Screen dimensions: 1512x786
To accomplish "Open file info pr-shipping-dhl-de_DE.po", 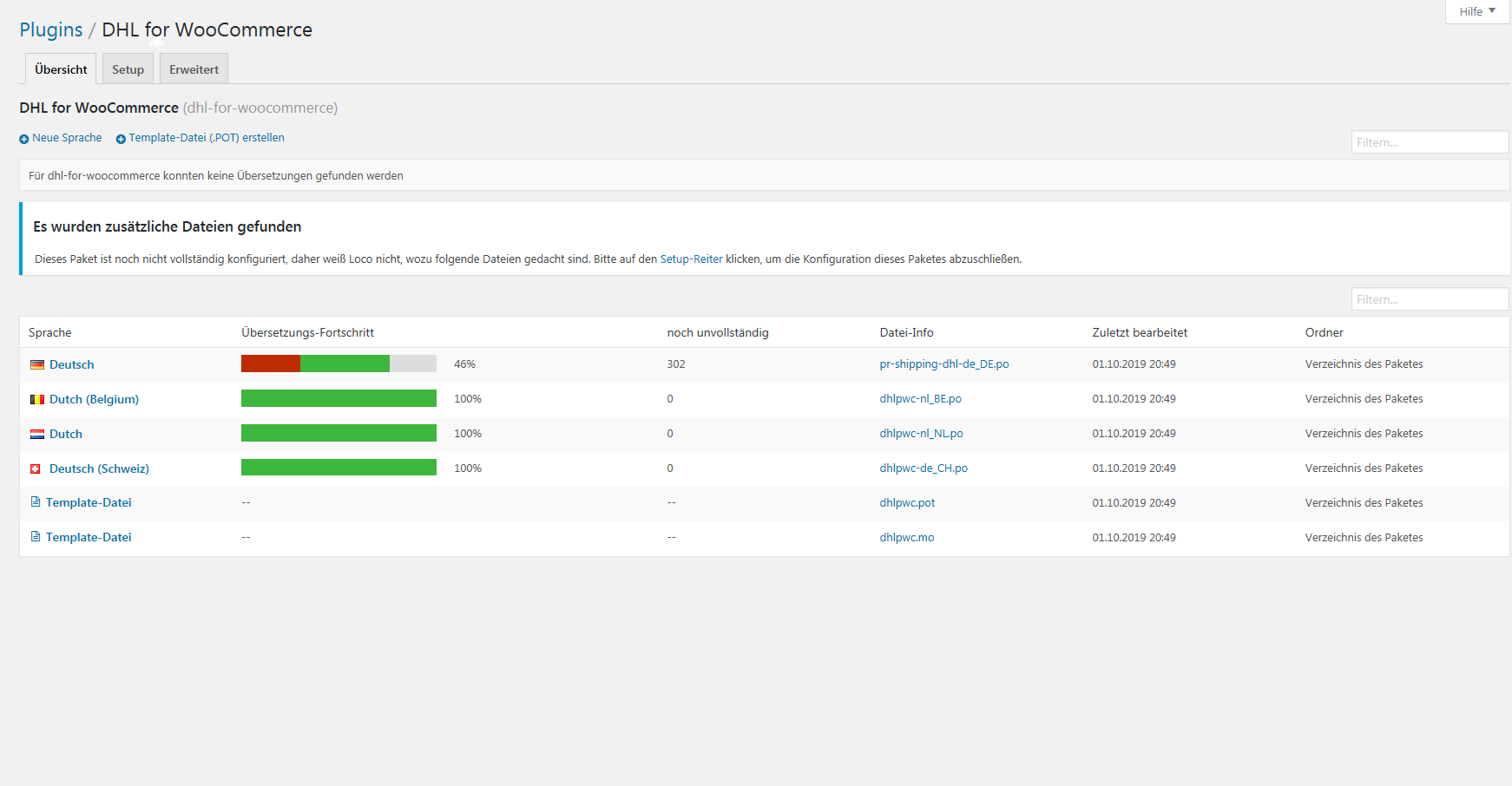I will 944,364.
